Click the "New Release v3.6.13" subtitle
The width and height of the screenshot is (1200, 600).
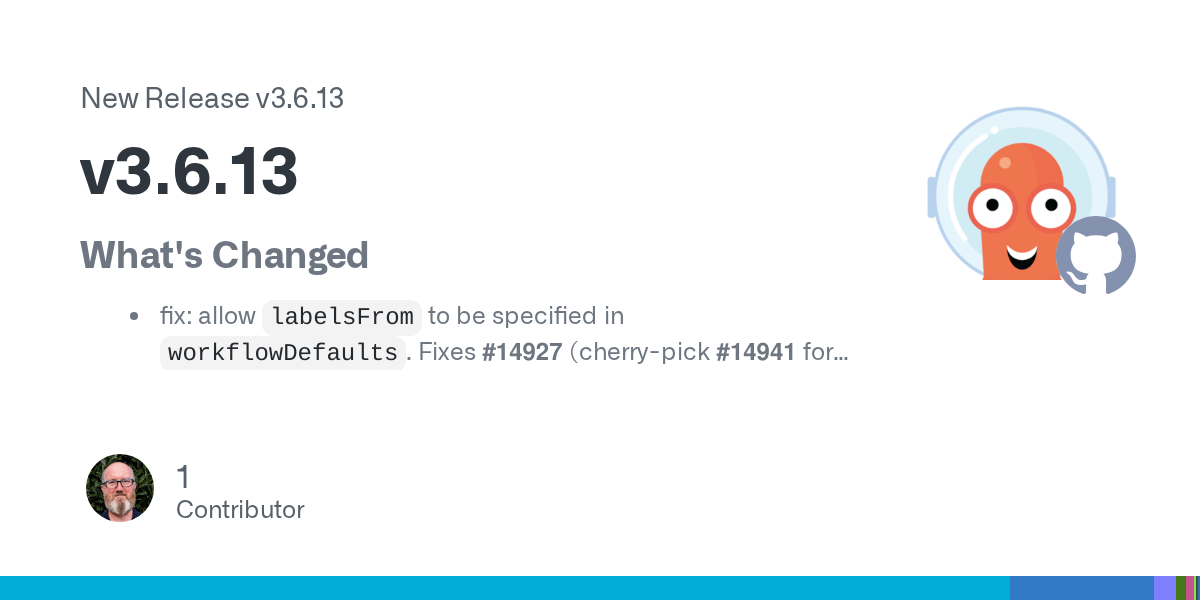(212, 98)
